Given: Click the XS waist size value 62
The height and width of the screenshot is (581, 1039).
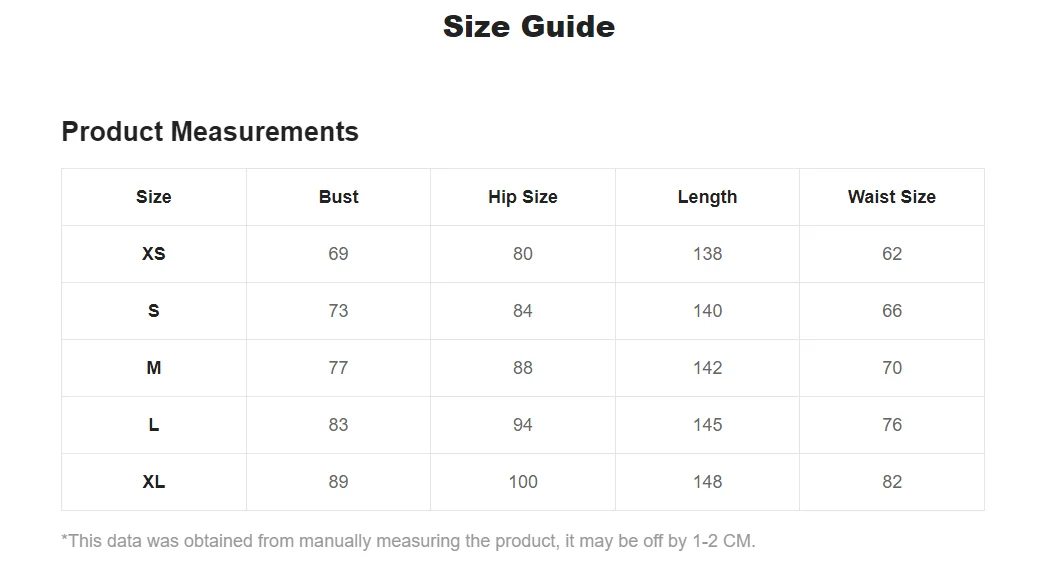Looking at the screenshot, I should click(x=892, y=254).
